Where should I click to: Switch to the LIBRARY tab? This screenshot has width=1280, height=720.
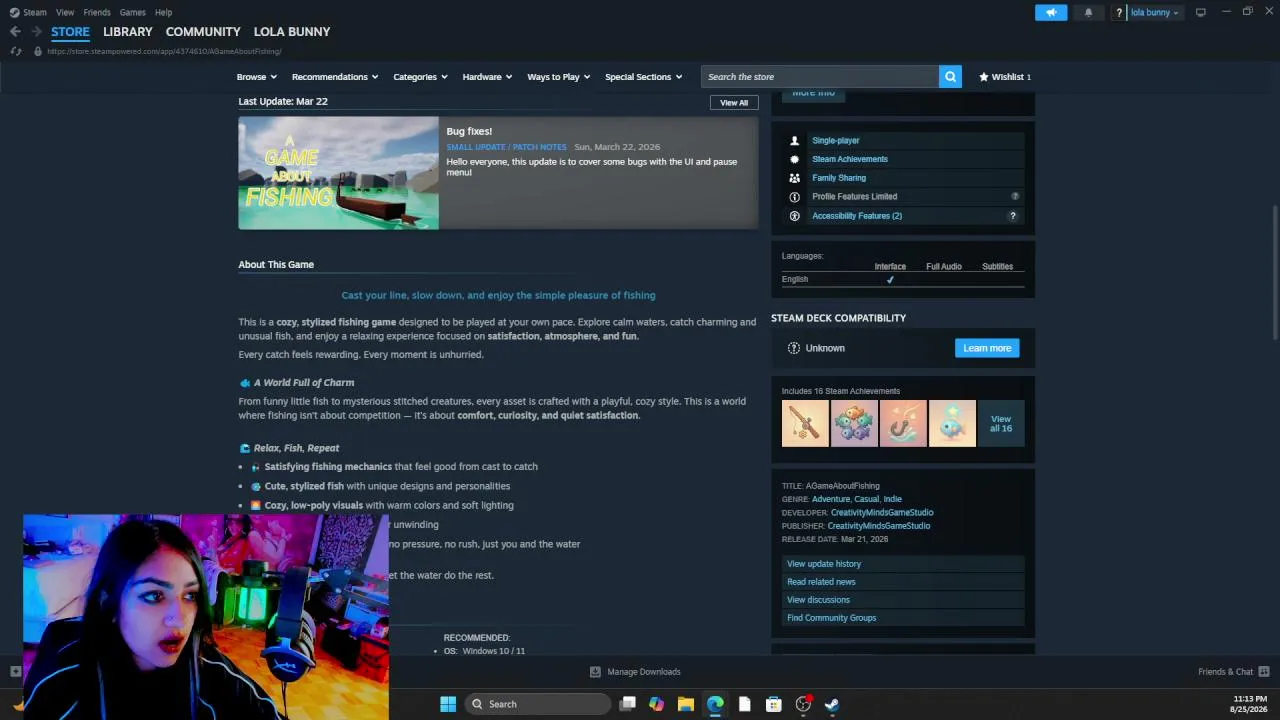[128, 32]
